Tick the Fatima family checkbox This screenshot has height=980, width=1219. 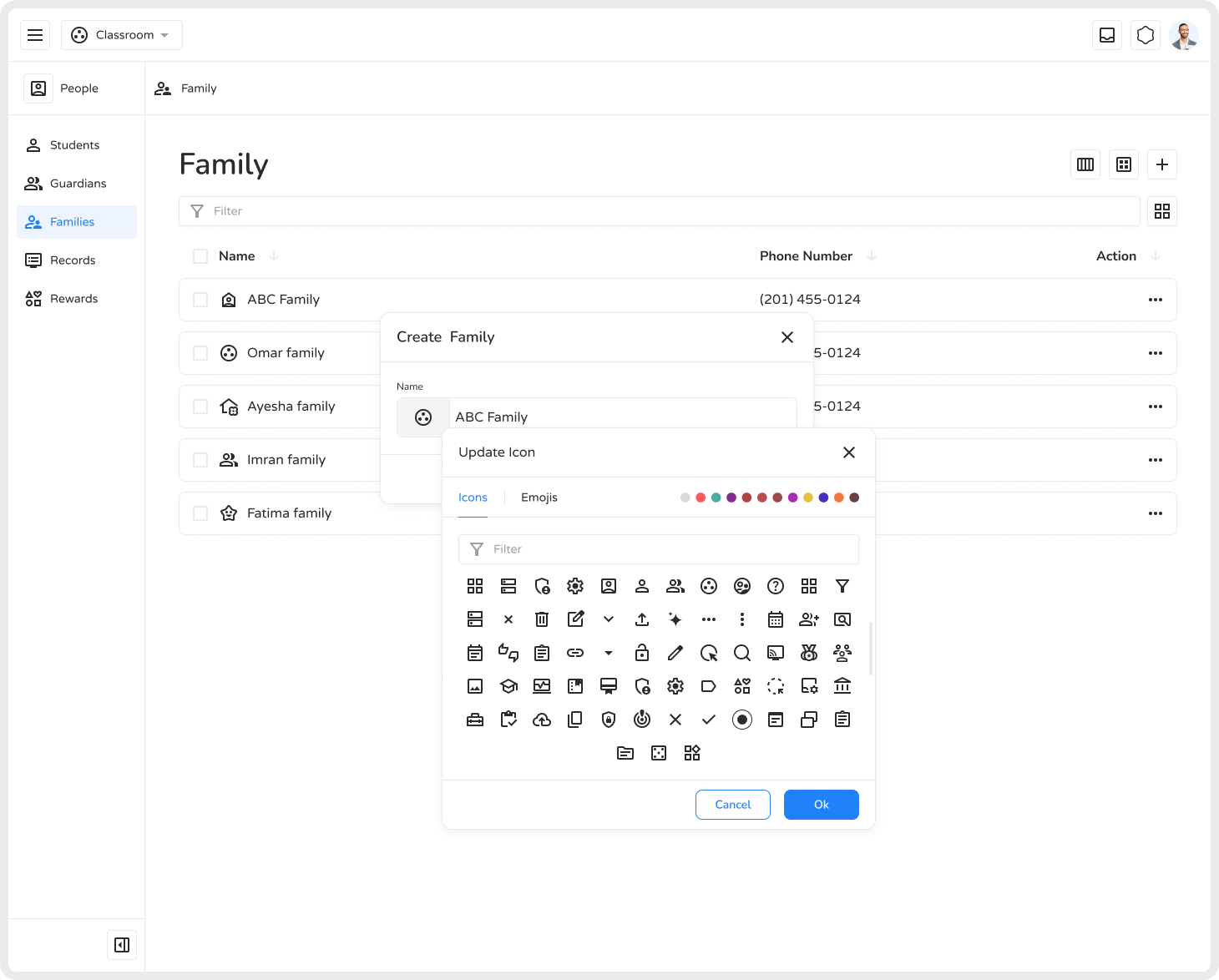tap(200, 513)
